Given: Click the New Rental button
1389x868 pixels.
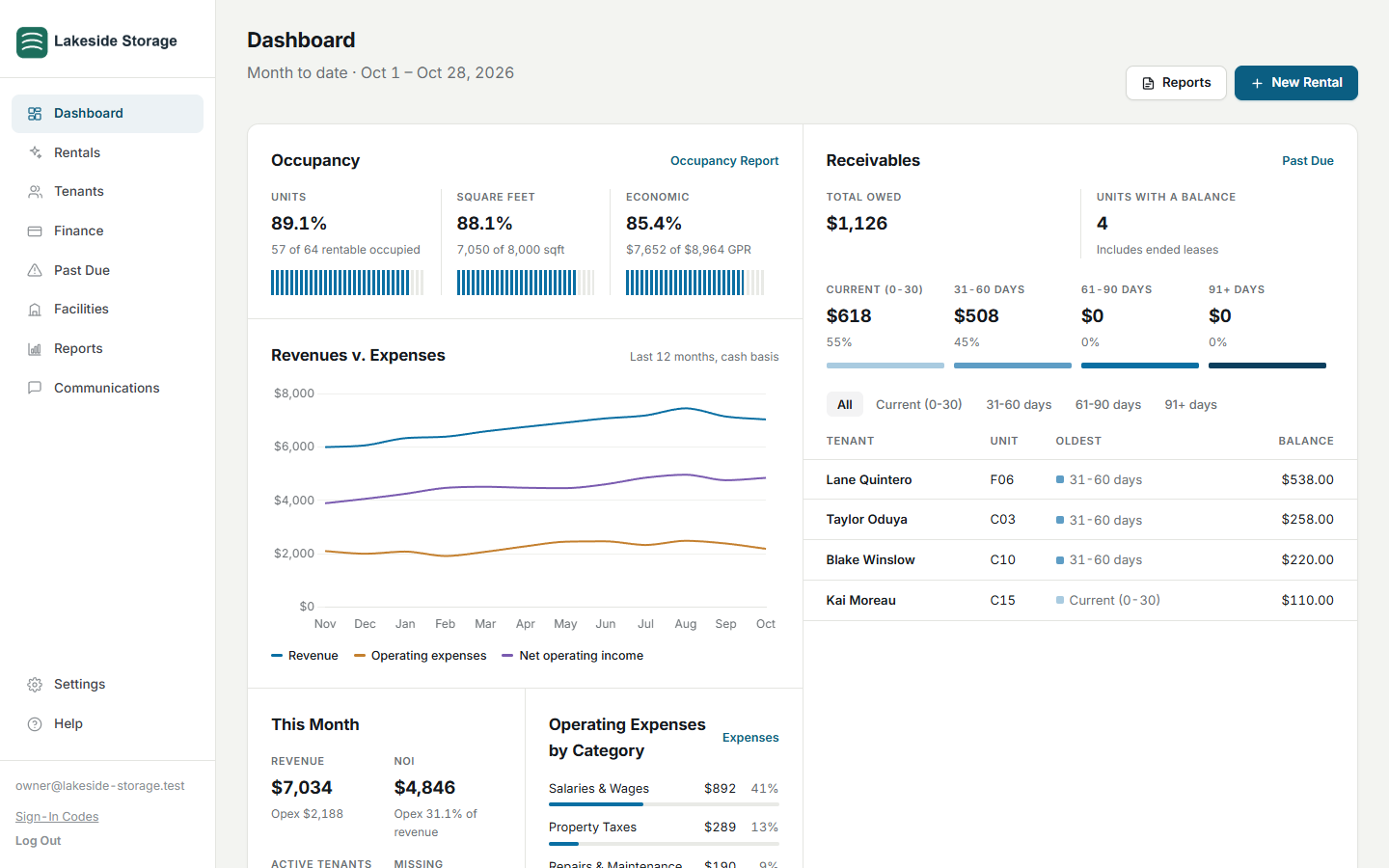Looking at the screenshot, I should tap(1295, 83).
